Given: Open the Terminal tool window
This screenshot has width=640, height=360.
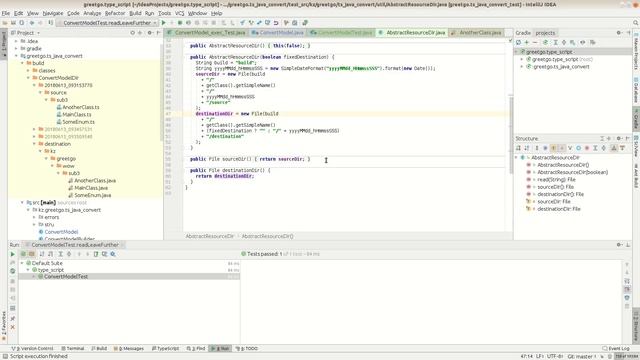Looking at the screenshot, I should [x=73, y=349].
